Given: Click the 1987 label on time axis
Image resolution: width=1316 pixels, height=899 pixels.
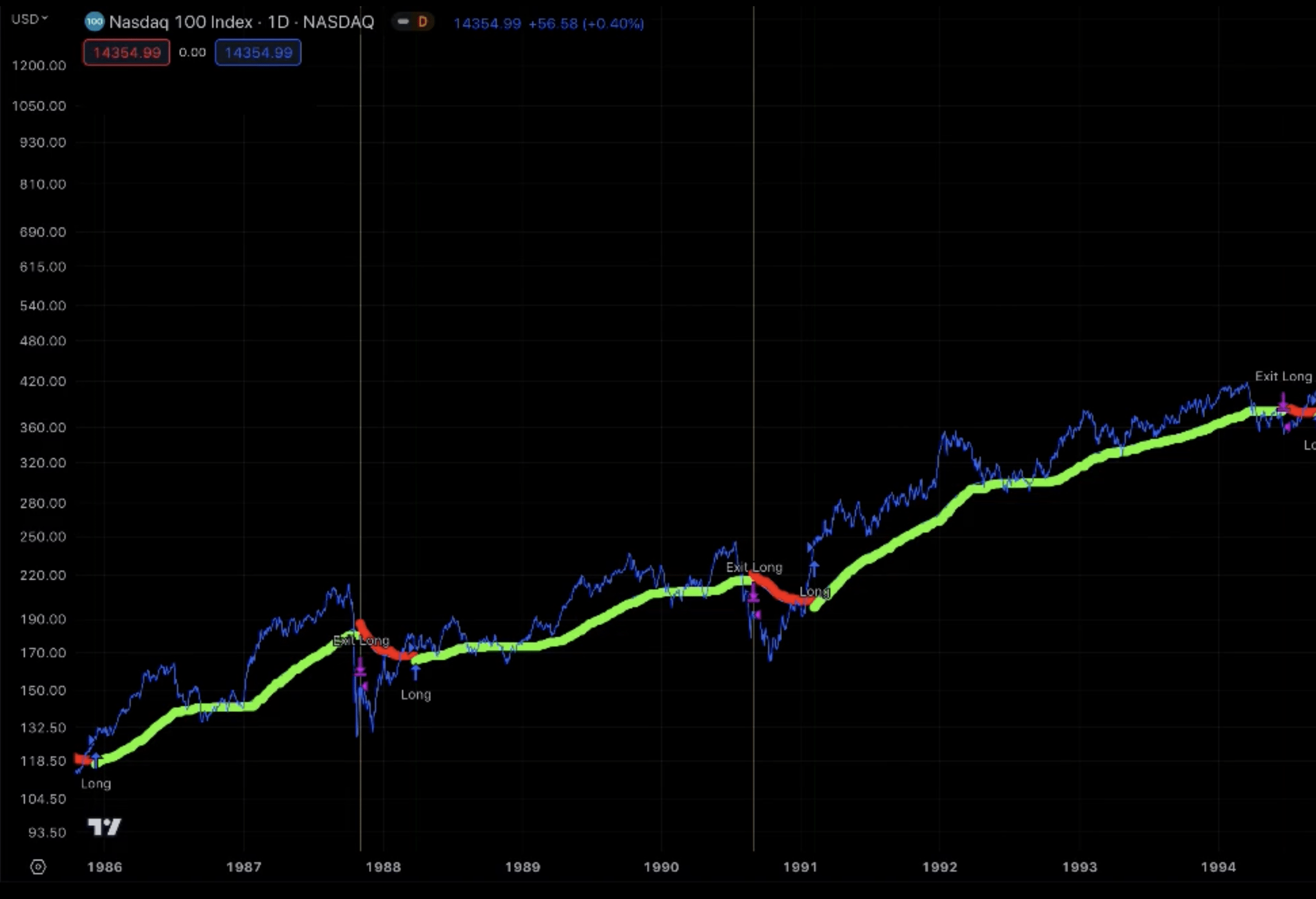Looking at the screenshot, I should point(243,867).
